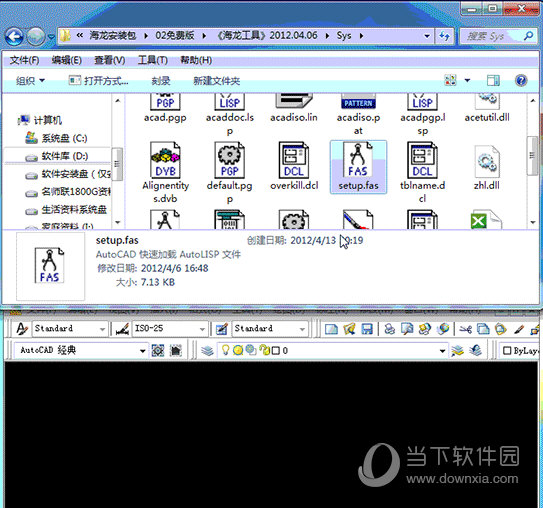543x508 pixels.
Task: Click the 新建文件夹 button
Action: (x=217, y=81)
